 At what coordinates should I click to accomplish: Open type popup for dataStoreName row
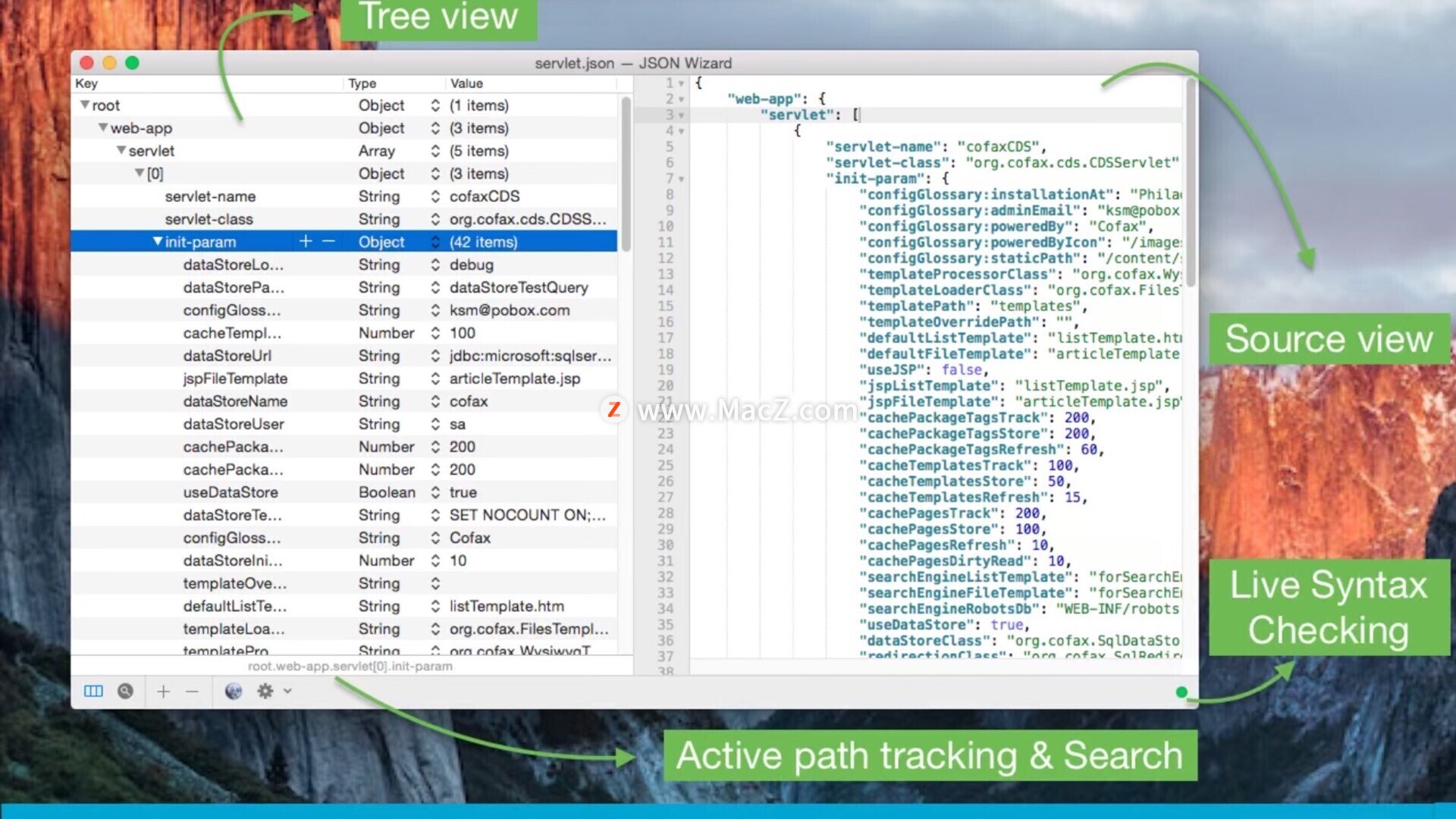click(x=435, y=401)
